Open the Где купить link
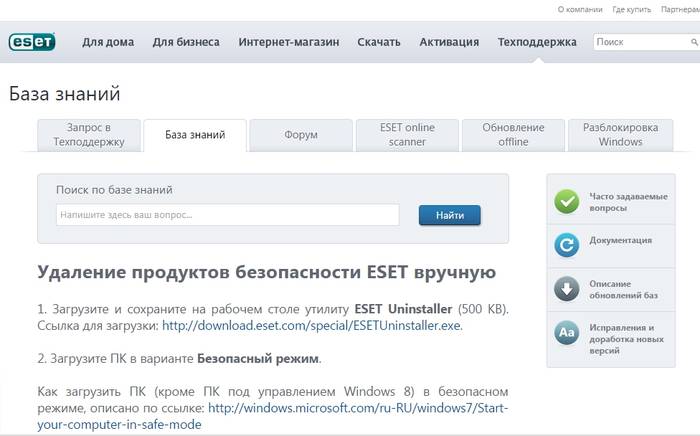The height and width of the screenshot is (436, 700). coord(632,9)
